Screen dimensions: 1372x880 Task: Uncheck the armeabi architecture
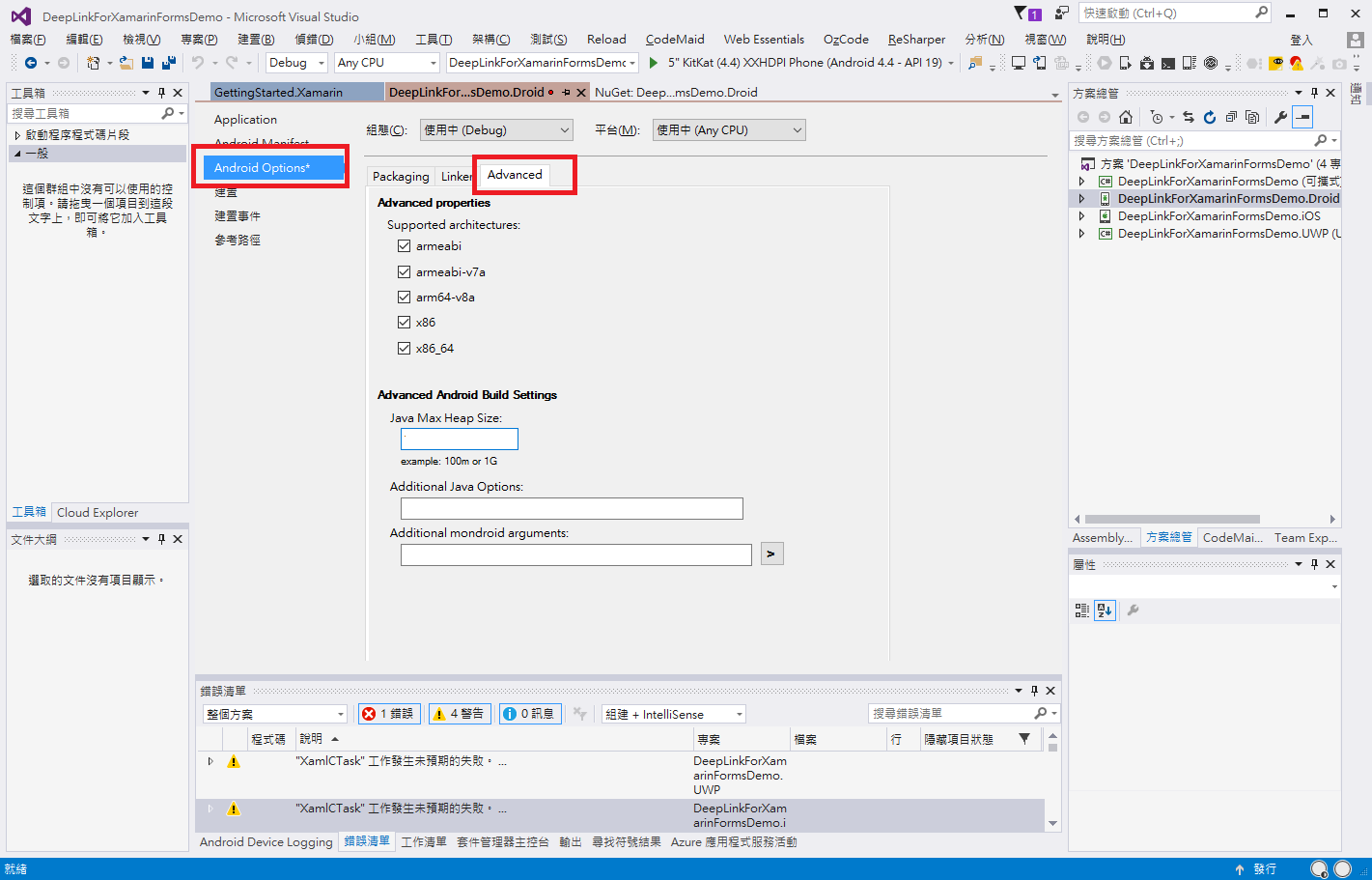coord(405,246)
